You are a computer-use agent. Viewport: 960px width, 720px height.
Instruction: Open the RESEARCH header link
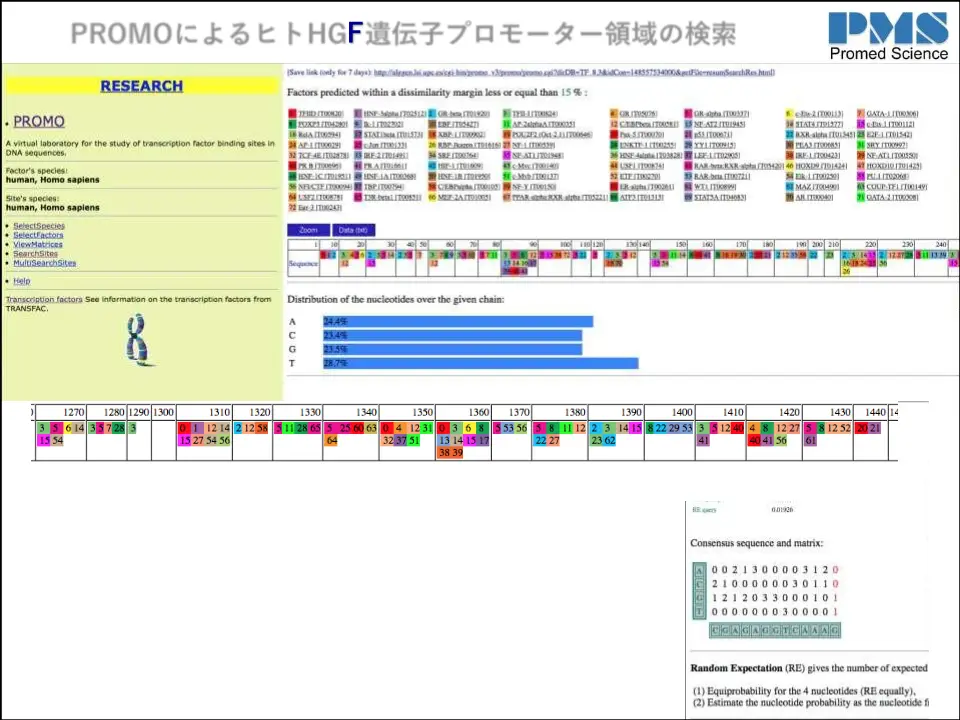click(x=141, y=86)
